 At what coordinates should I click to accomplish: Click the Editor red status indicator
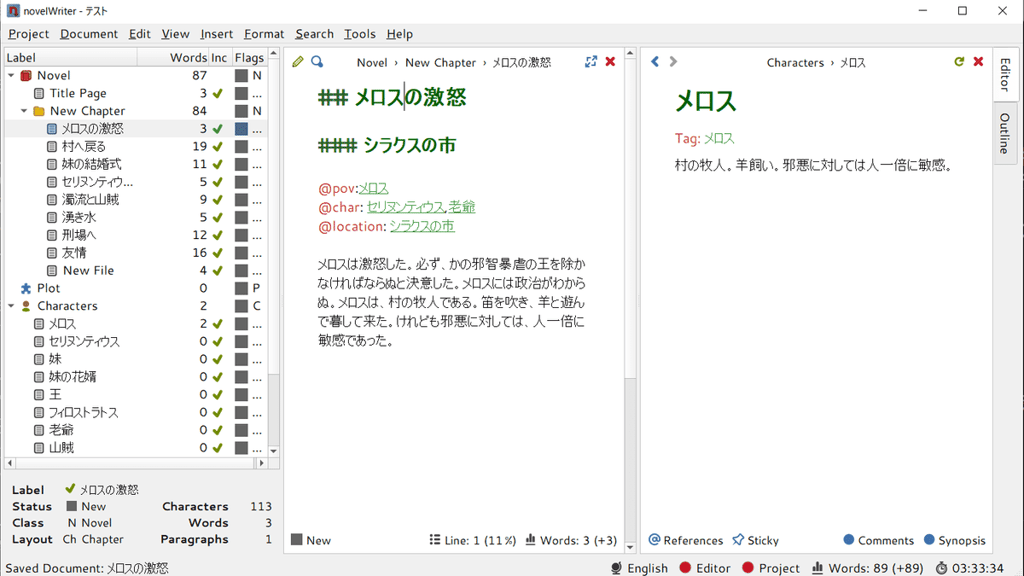pos(685,568)
